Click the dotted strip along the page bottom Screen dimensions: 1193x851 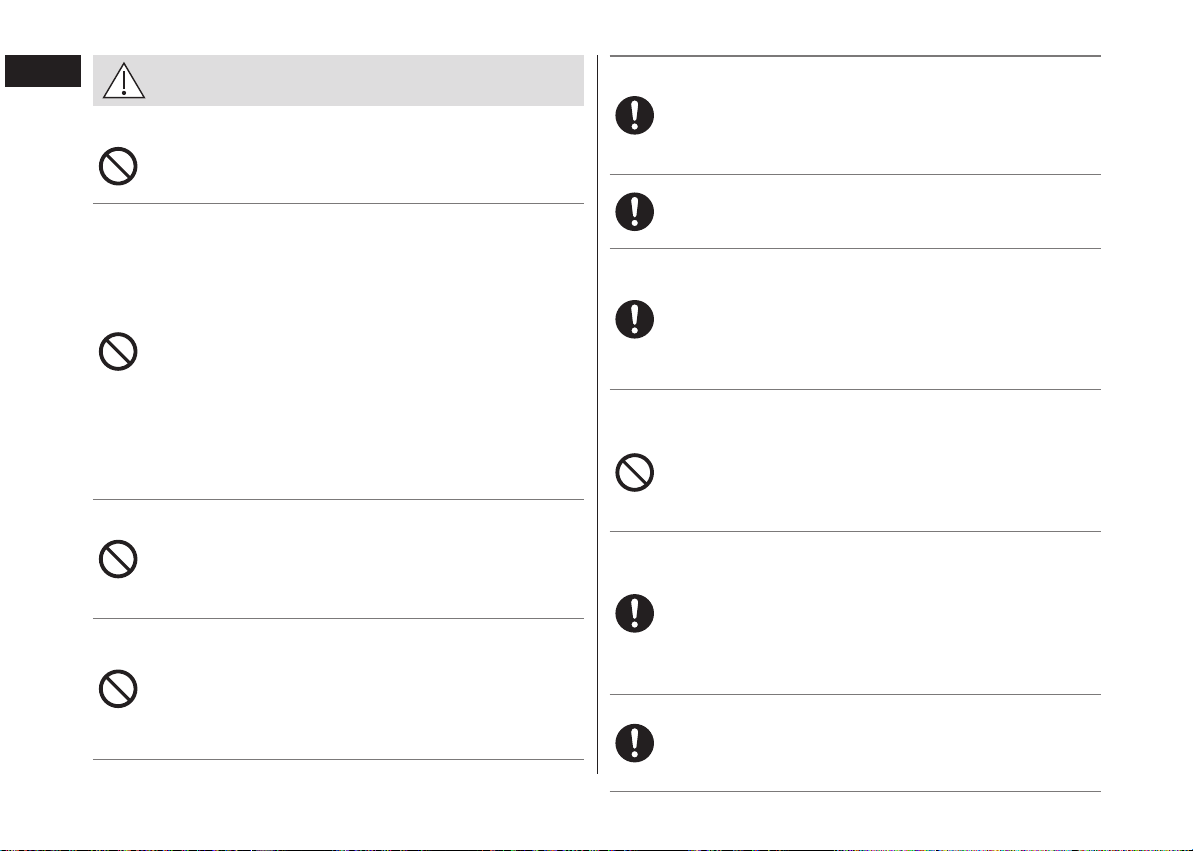click(596, 849)
